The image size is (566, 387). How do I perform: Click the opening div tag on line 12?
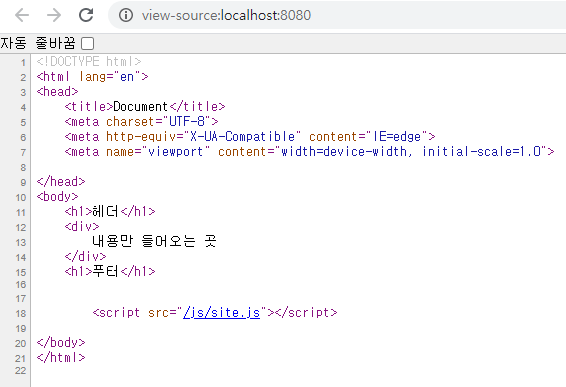coord(82,227)
